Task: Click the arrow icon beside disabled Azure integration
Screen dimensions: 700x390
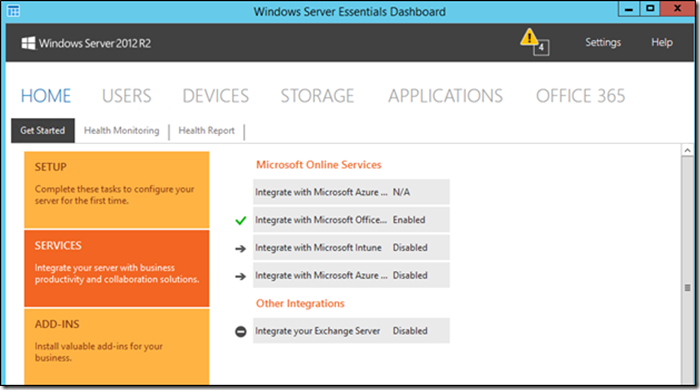Action: click(x=241, y=276)
